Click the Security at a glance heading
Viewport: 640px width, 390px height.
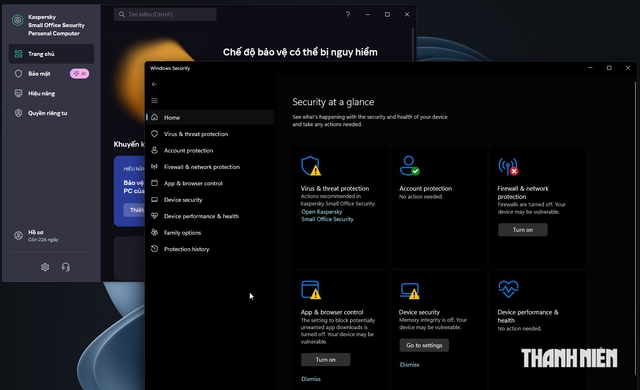pos(333,102)
